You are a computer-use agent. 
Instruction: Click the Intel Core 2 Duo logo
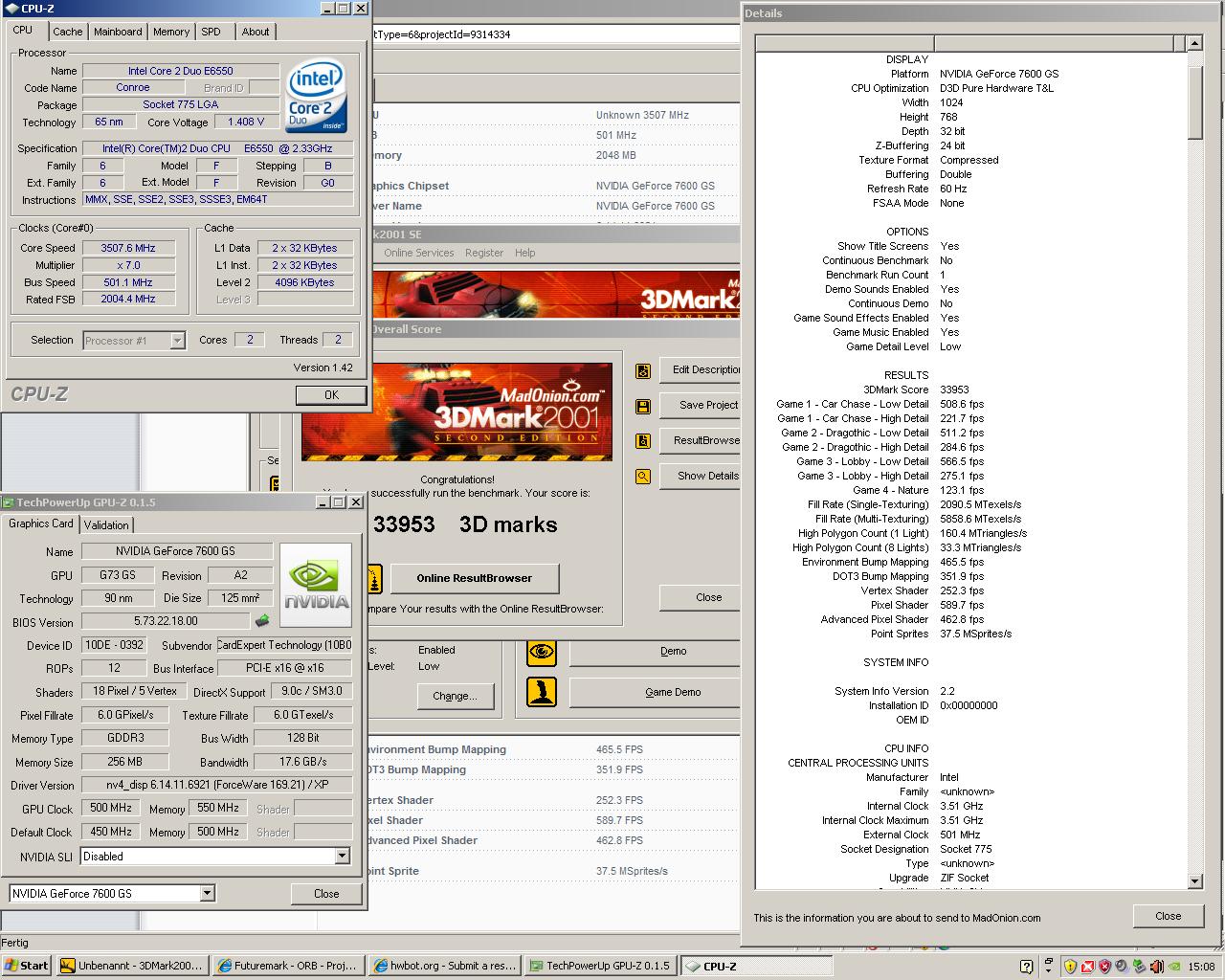tap(317, 95)
